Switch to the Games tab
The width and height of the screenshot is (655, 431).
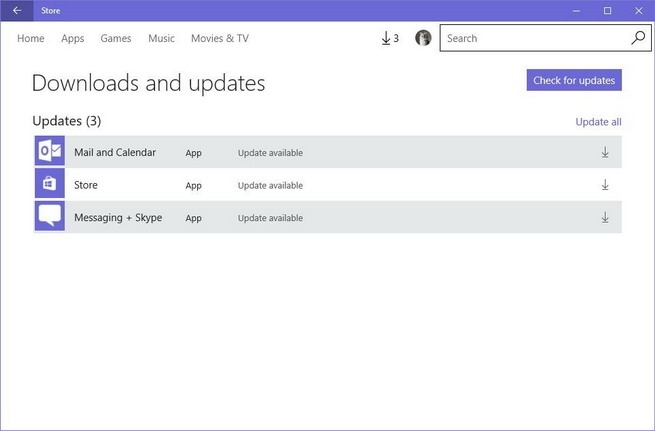point(116,38)
